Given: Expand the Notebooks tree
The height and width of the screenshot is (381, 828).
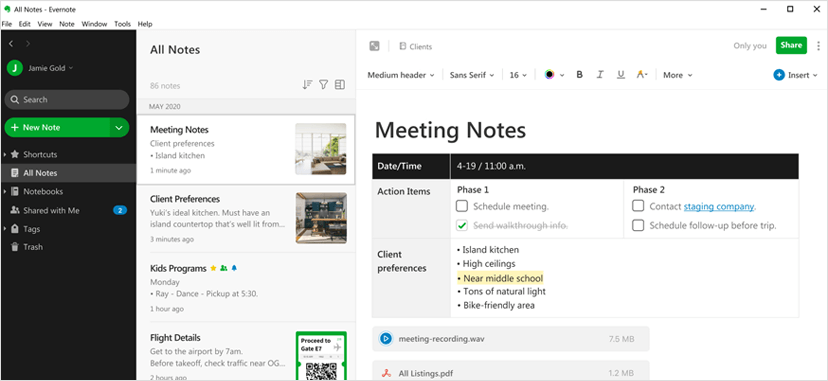Looking at the screenshot, I should click(5, 192).
